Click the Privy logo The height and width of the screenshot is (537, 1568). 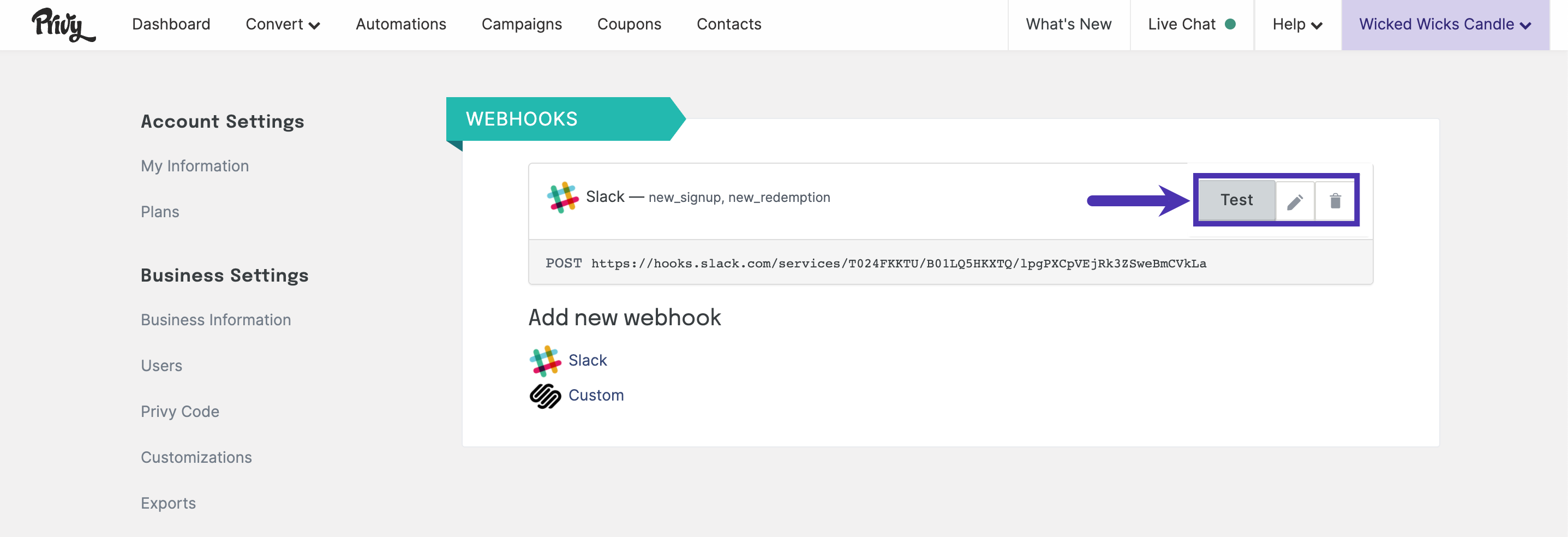(x=63, y=25)
